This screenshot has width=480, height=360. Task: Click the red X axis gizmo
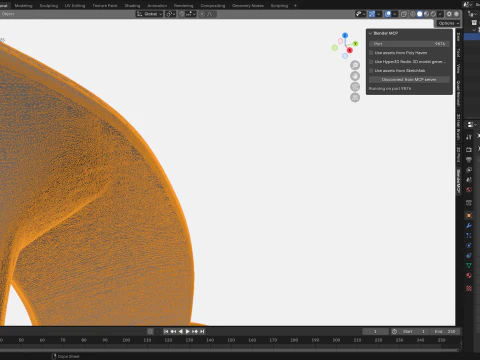pos(349,50)
